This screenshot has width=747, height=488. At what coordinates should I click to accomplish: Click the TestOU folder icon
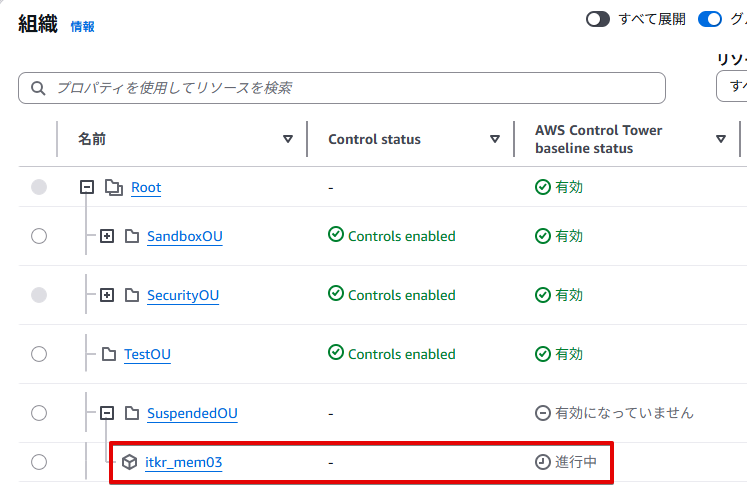[109, 354]
